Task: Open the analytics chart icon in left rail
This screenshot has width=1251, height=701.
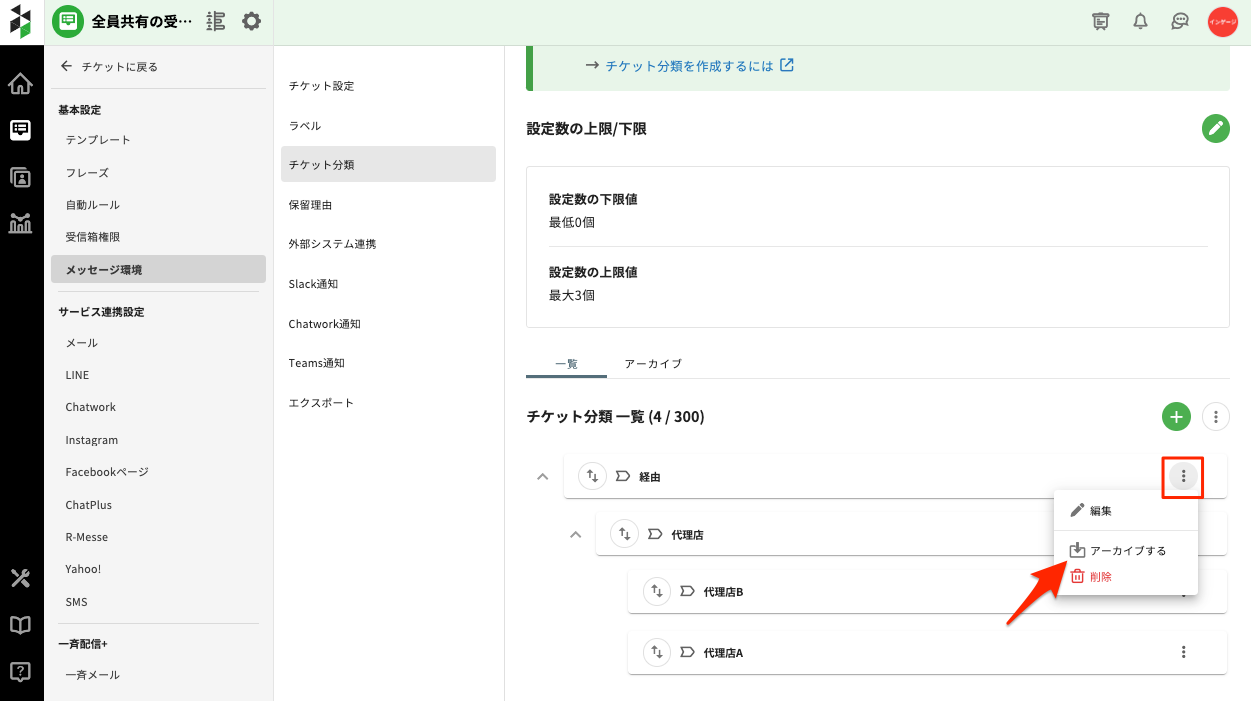Action: tap(20, 223)
